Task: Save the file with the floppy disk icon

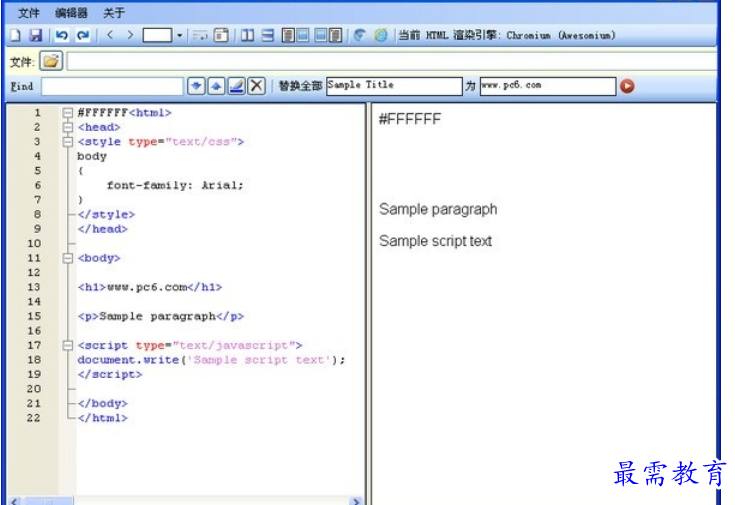Action: 36,35
